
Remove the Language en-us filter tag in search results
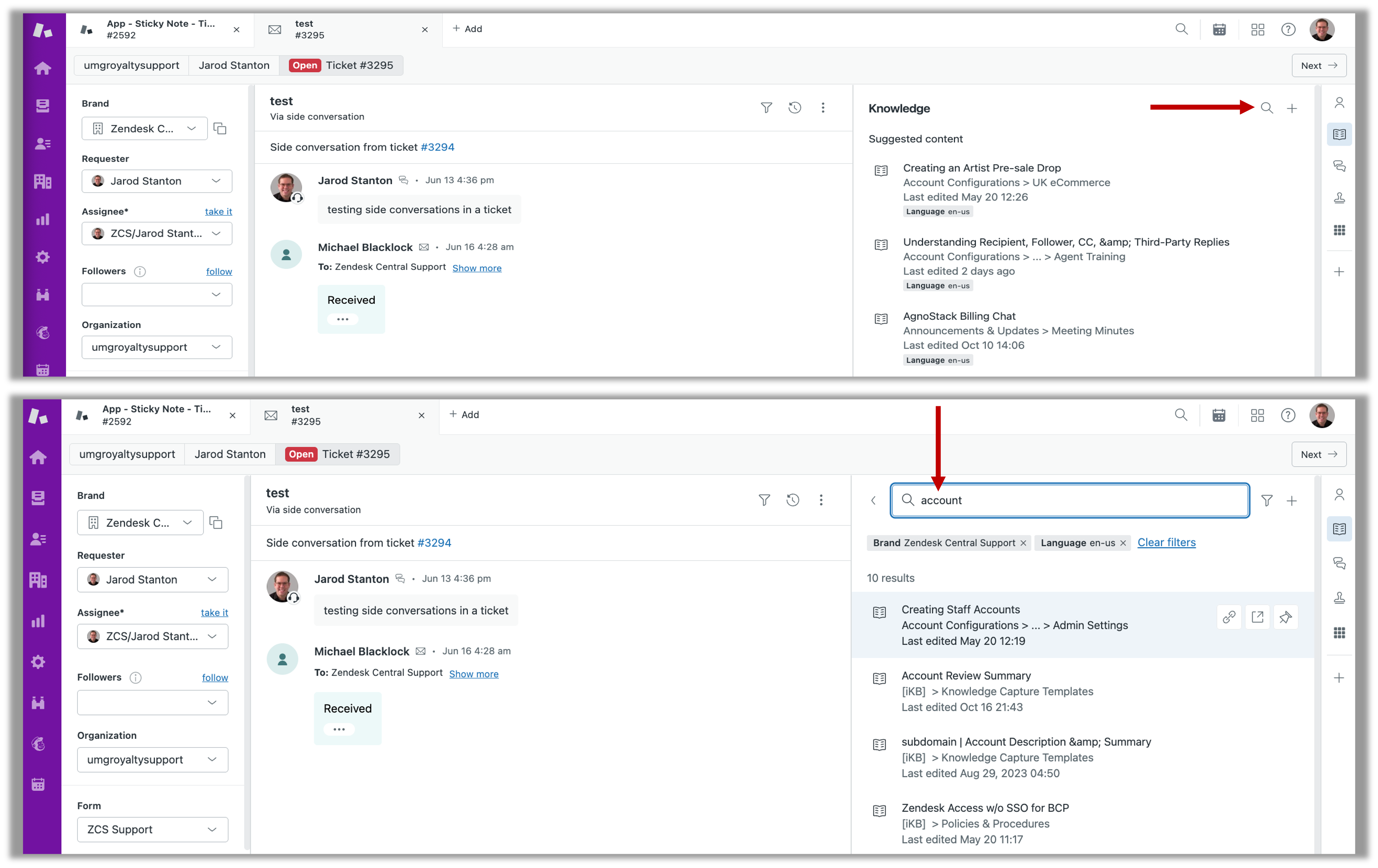coord(1123,542)
